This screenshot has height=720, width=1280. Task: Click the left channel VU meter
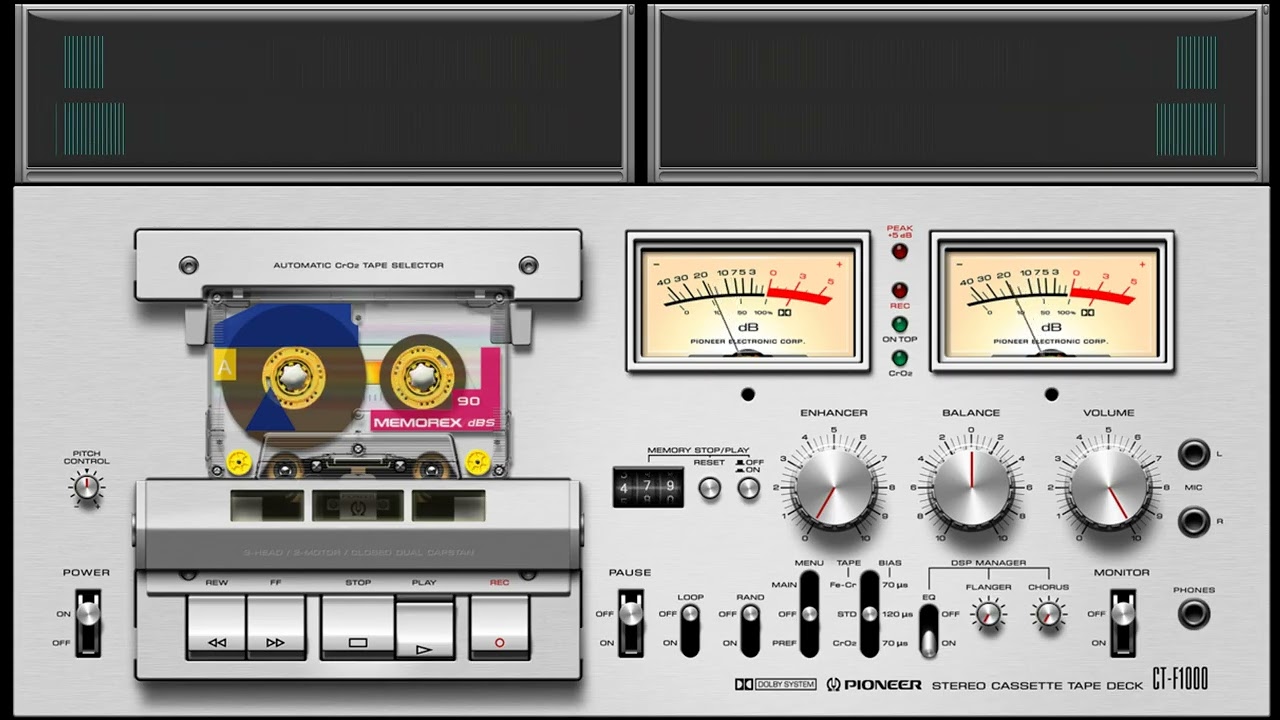(748, 302)
